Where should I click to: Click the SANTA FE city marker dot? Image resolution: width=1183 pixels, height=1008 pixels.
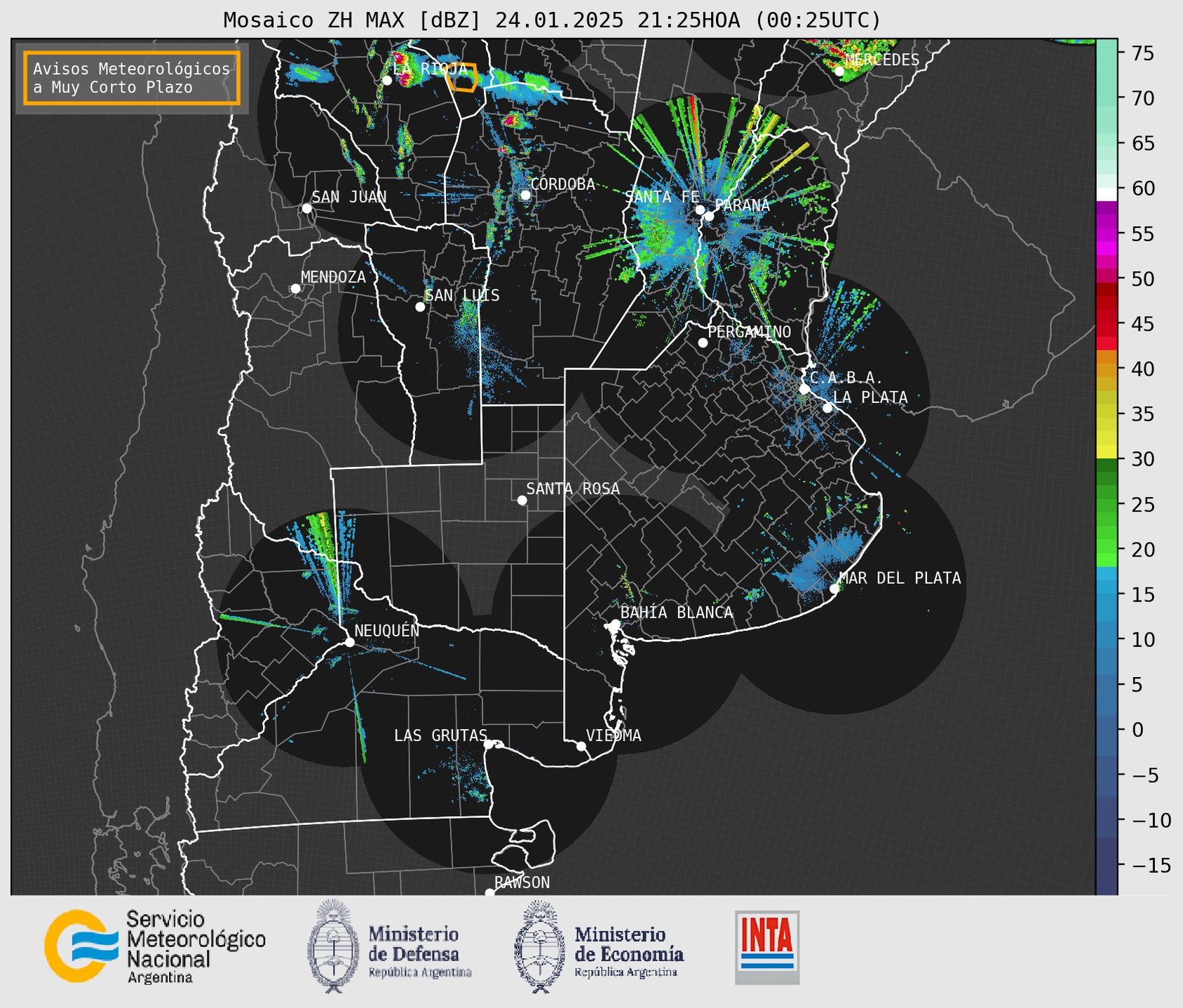(x=700, y=210)
